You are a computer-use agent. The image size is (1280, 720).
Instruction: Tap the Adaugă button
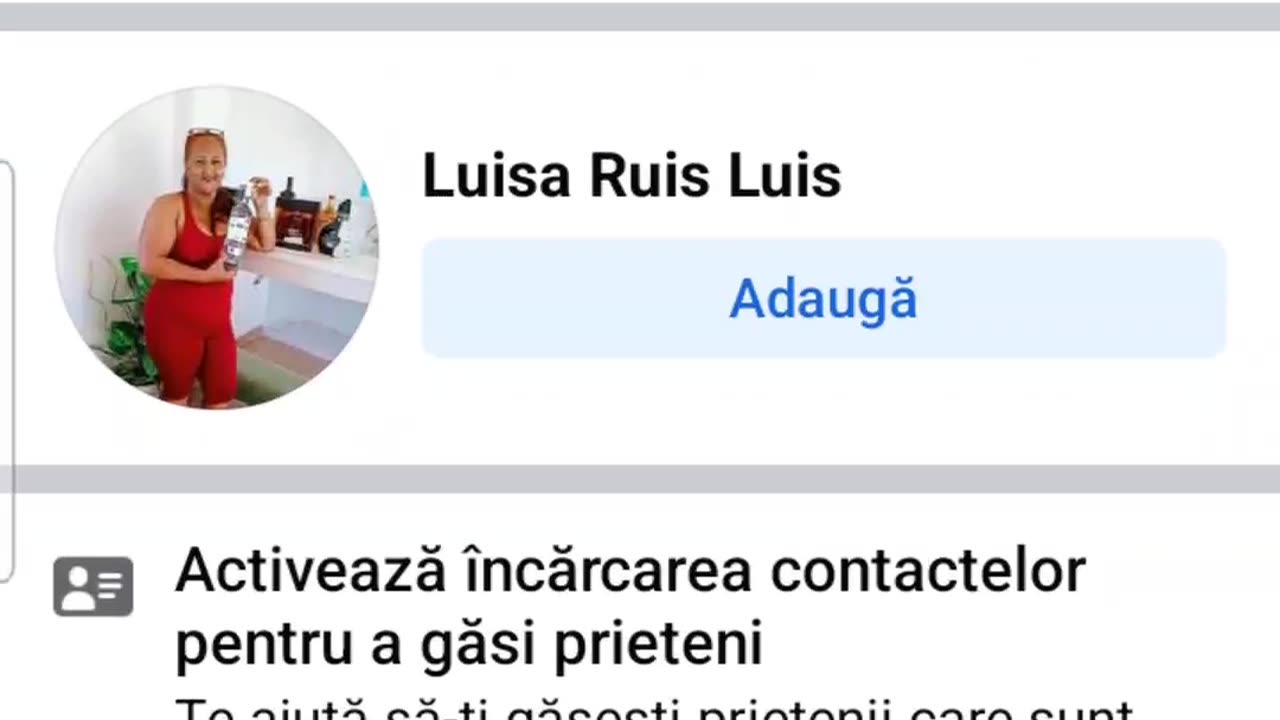tap(823, 298)
